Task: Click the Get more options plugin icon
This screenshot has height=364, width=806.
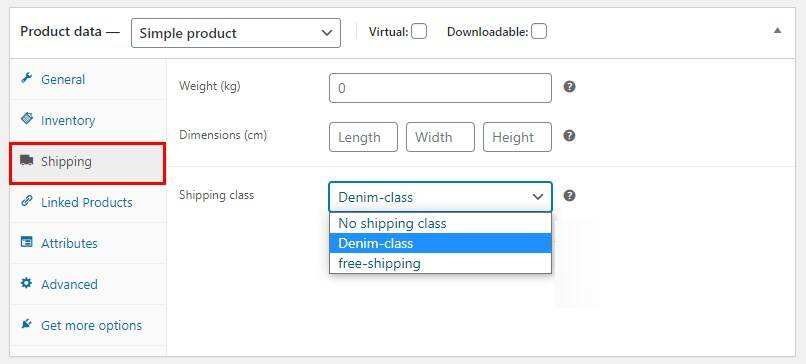Action: coord(26,324)
